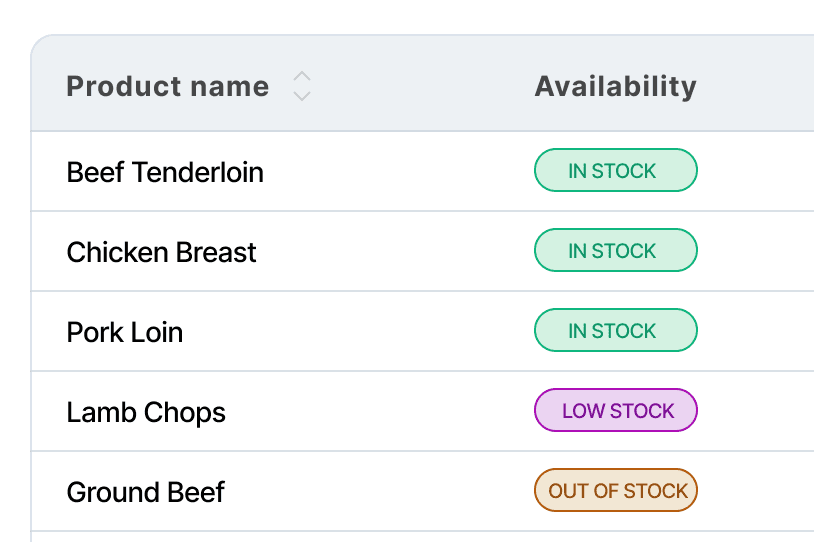Toggle sorting with the Product name sort control
This screenshot has height=542, width=814.
coord(302,87)
